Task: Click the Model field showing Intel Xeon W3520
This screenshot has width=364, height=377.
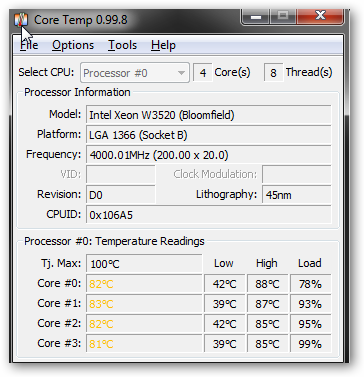Action: click(209, 115)
